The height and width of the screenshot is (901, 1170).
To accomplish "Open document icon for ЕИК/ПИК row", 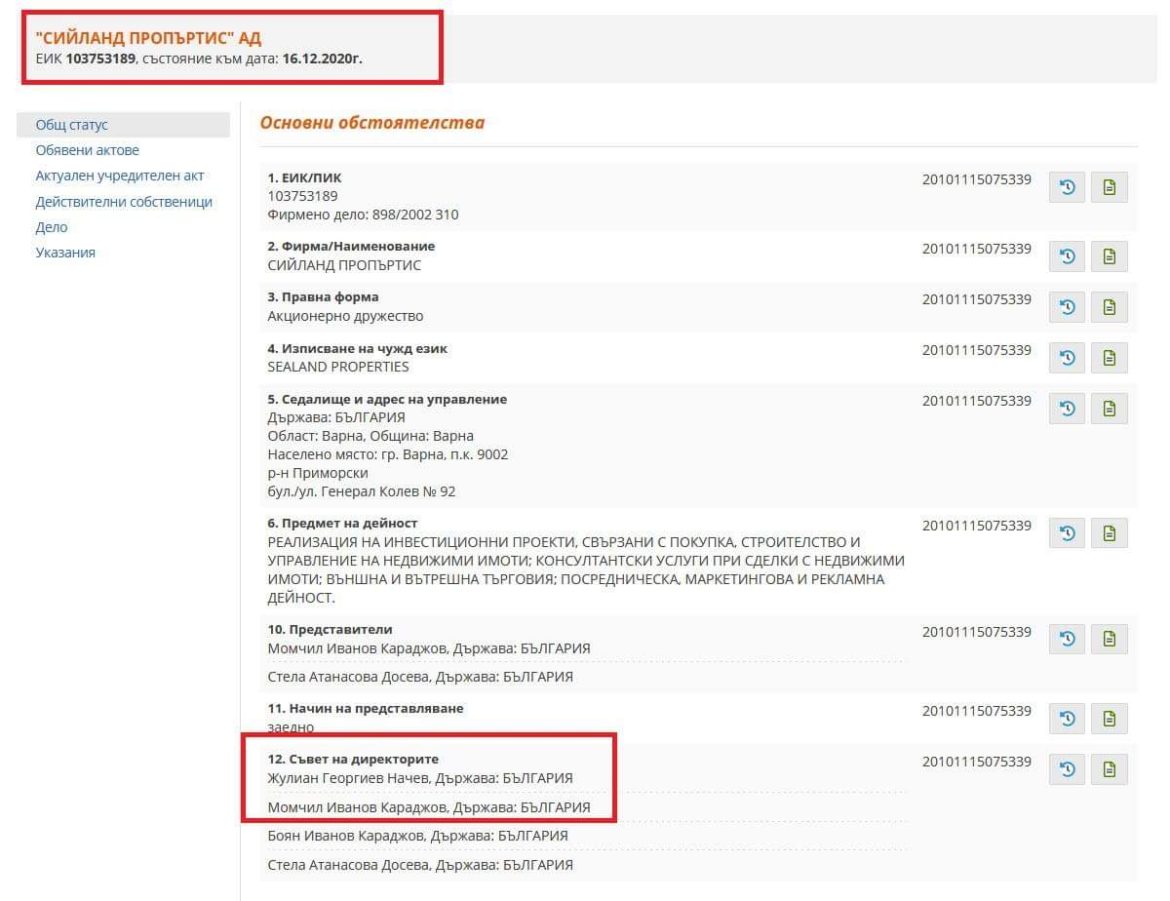I will click(x=1108, y=187).
